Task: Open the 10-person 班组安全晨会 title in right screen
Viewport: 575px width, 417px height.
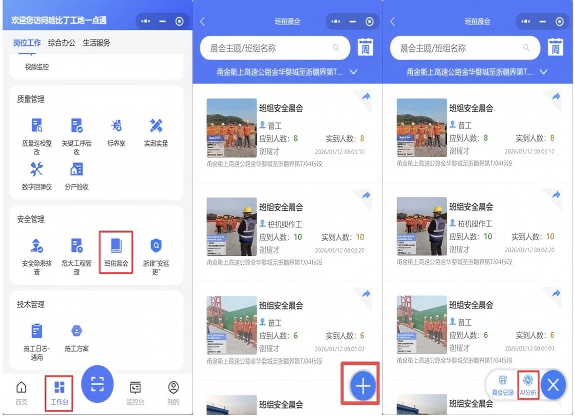Action: point(471,206)
